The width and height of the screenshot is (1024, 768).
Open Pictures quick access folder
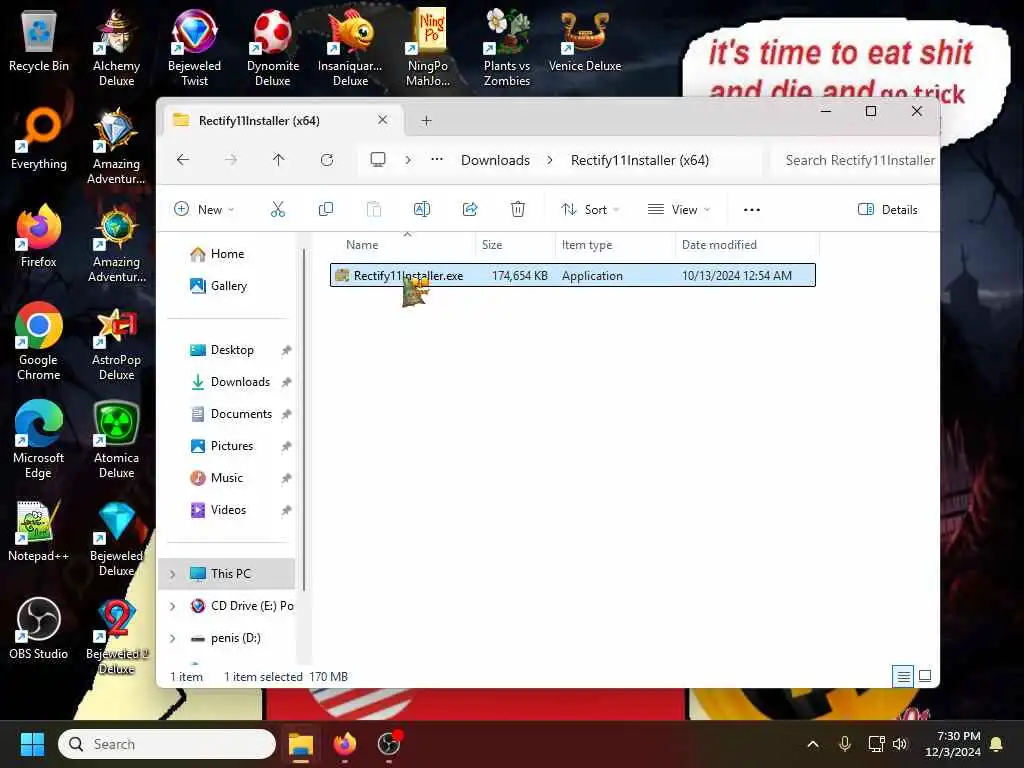232,446
